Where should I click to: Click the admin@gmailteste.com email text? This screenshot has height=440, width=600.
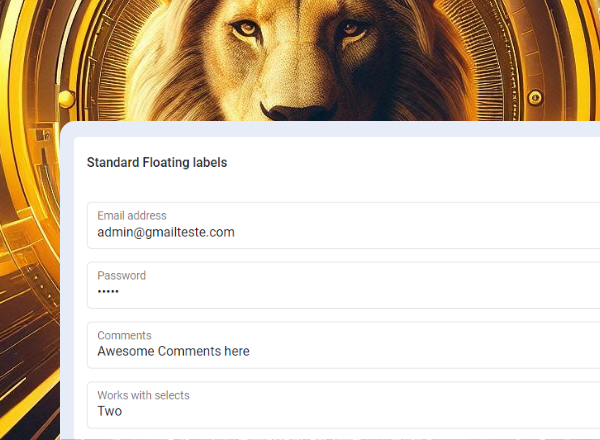click(x=166, y=232)
